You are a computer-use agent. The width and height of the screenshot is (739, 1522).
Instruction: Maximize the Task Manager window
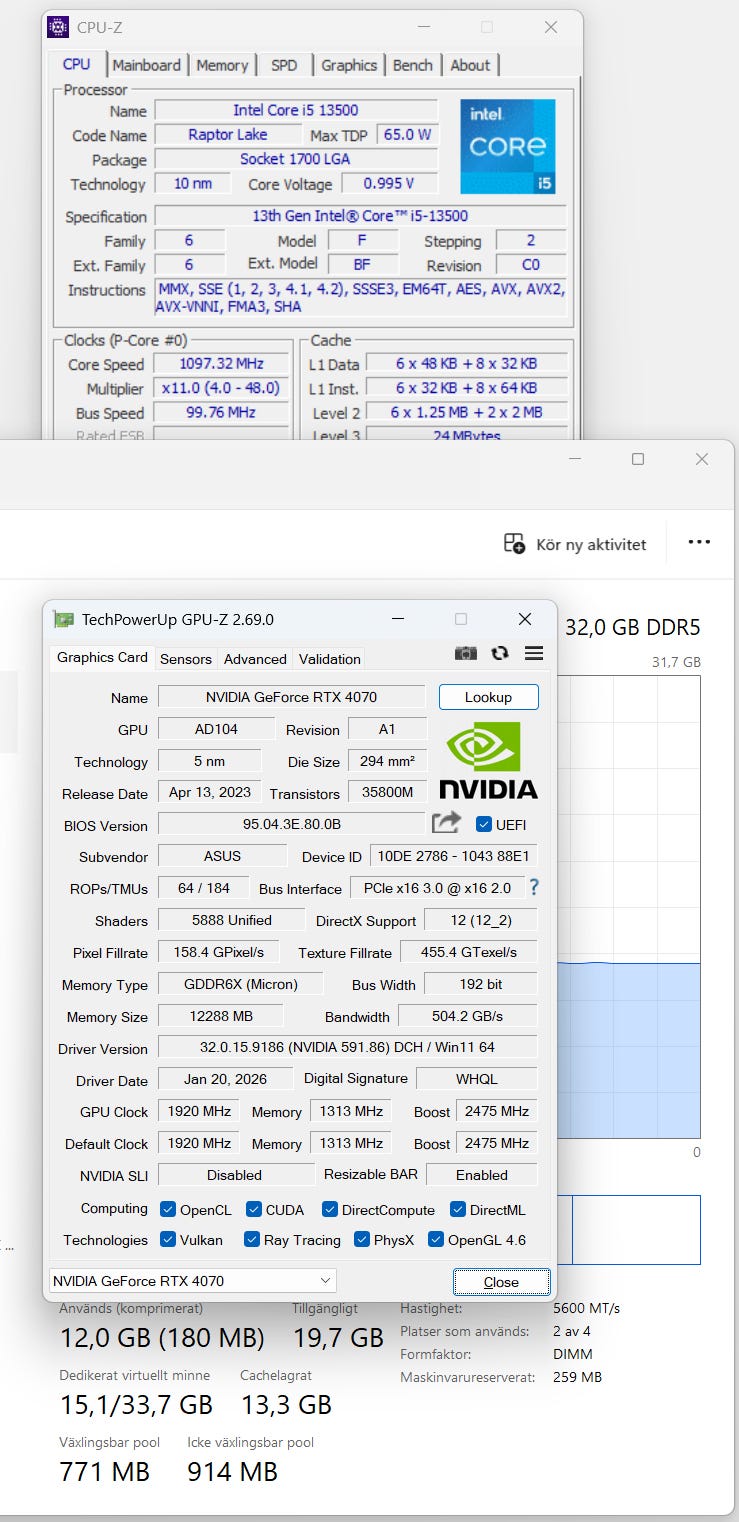coord(638,459)
